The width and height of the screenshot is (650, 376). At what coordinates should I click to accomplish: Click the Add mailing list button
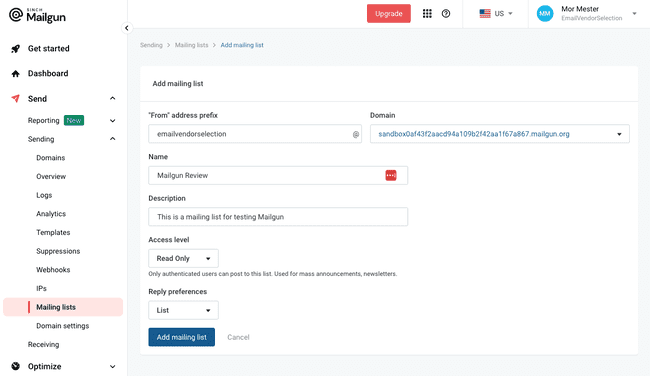pos(182,337)
